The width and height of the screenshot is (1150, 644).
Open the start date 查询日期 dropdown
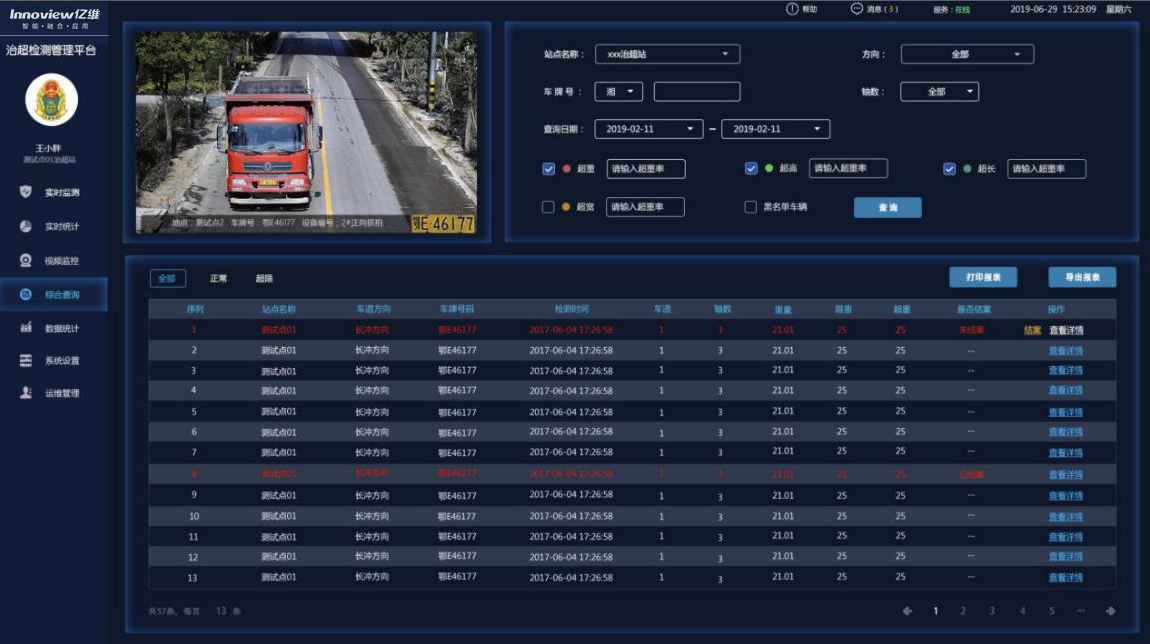[649, 129]
